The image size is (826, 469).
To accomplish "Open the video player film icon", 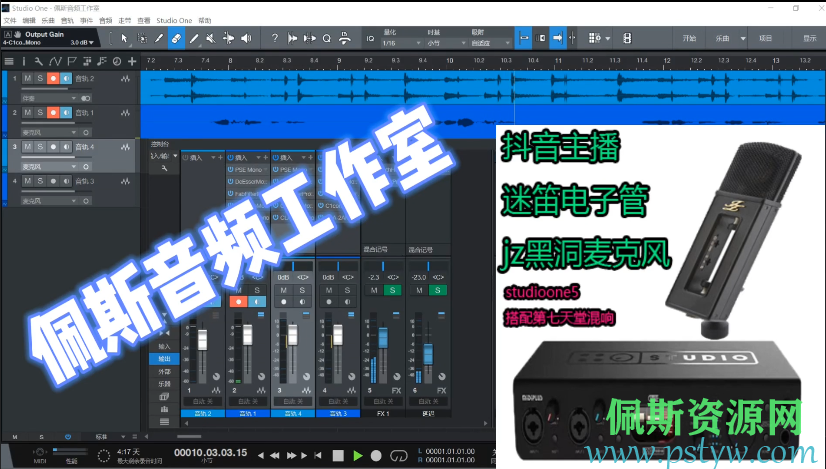I will (x=627, y=38).
